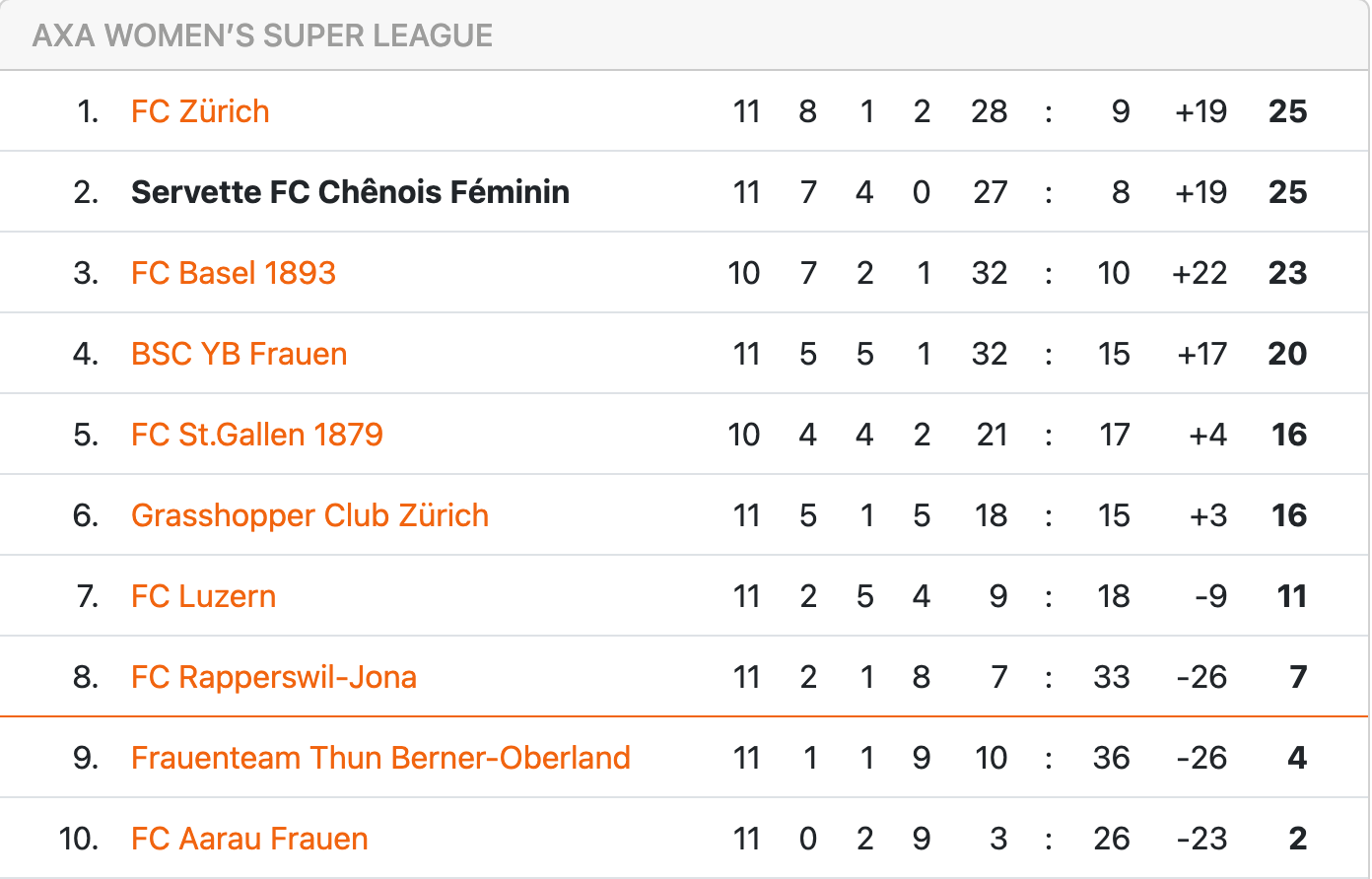Image resolution: width=1372 pixels, height=879 pixels.
Task: Select the FC St.Gallen 1879 link
Action: coord(257,435)
